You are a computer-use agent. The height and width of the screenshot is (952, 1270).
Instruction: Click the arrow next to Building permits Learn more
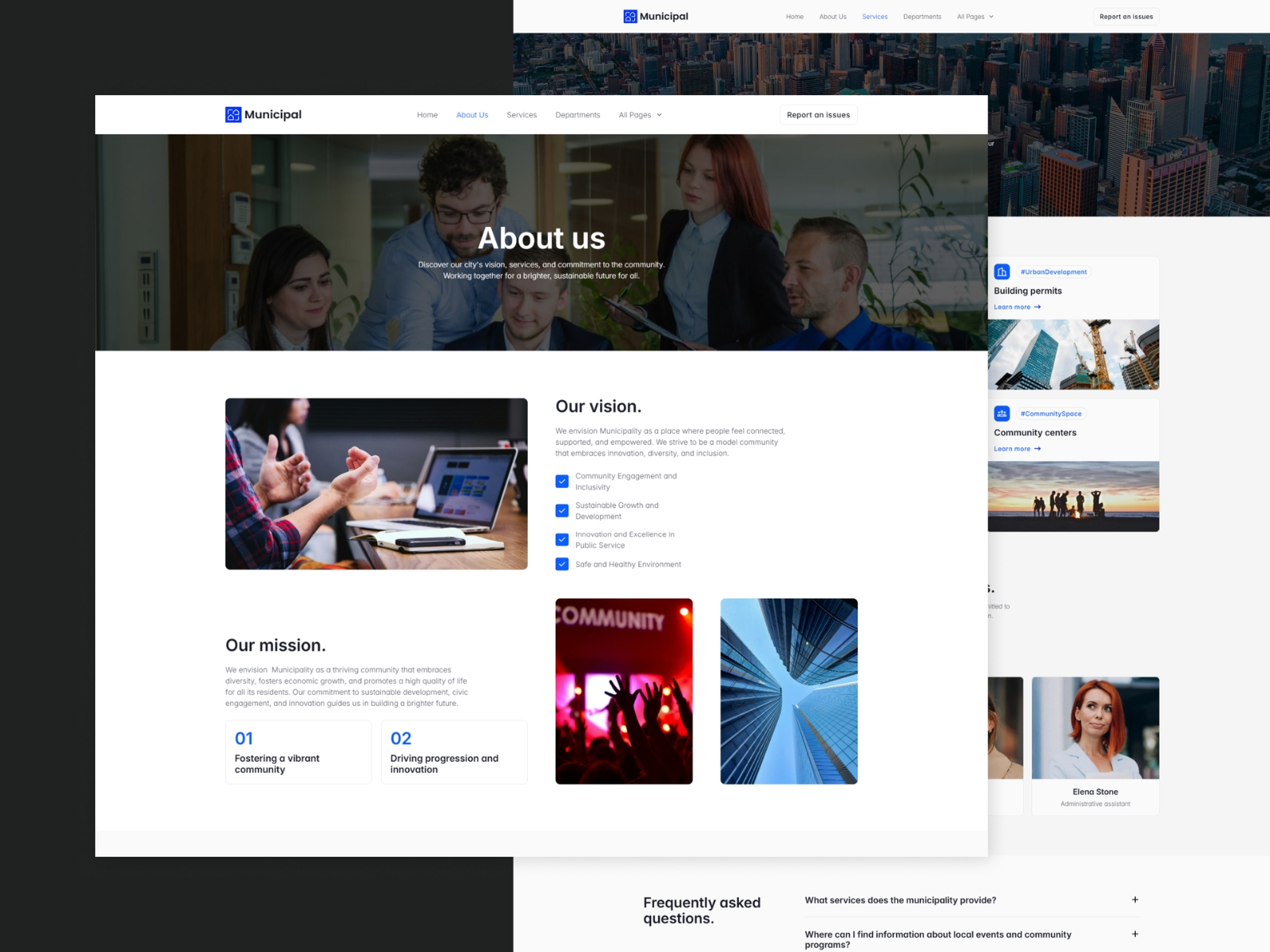(x=1037, y=307)
